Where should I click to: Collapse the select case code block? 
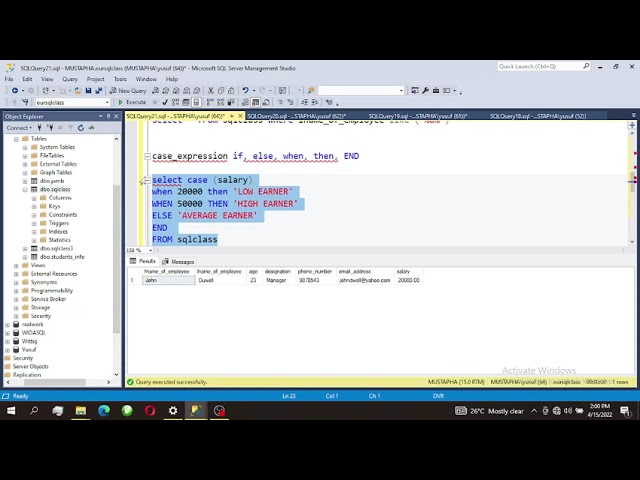[147, 180]
